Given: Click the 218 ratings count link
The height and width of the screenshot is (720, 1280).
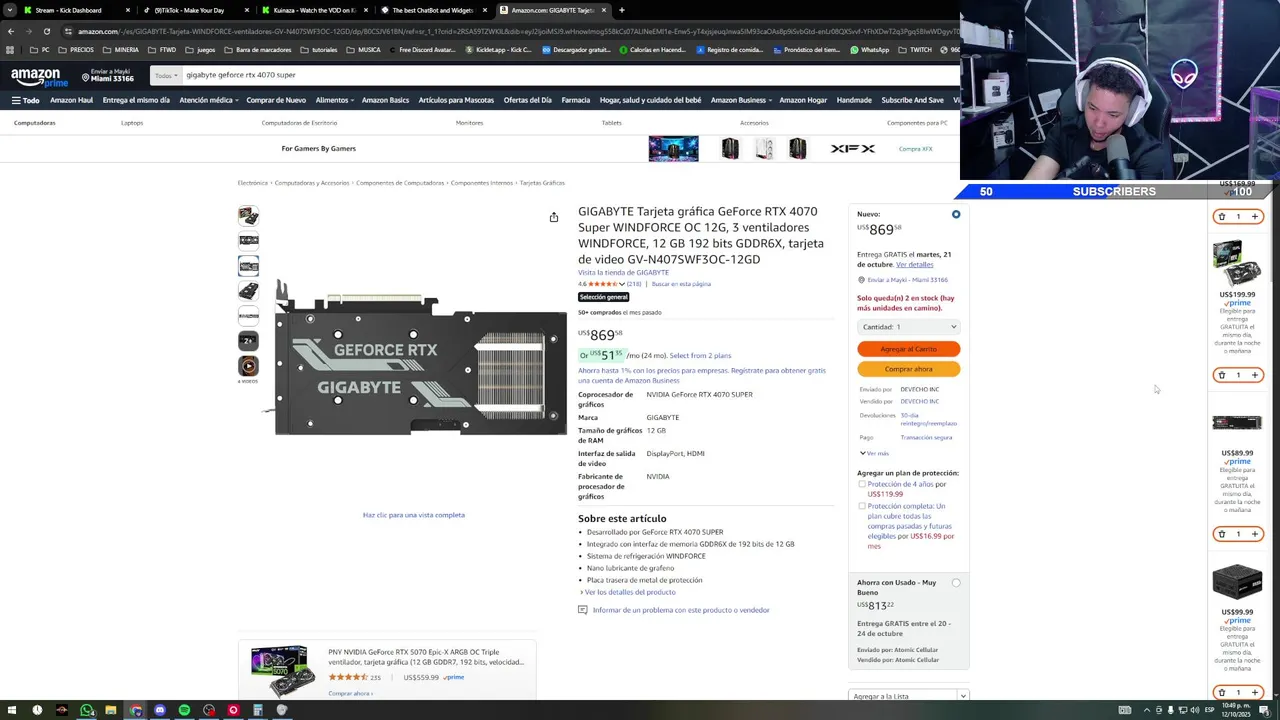Looking at the screenshot, I should pos(634,284).
